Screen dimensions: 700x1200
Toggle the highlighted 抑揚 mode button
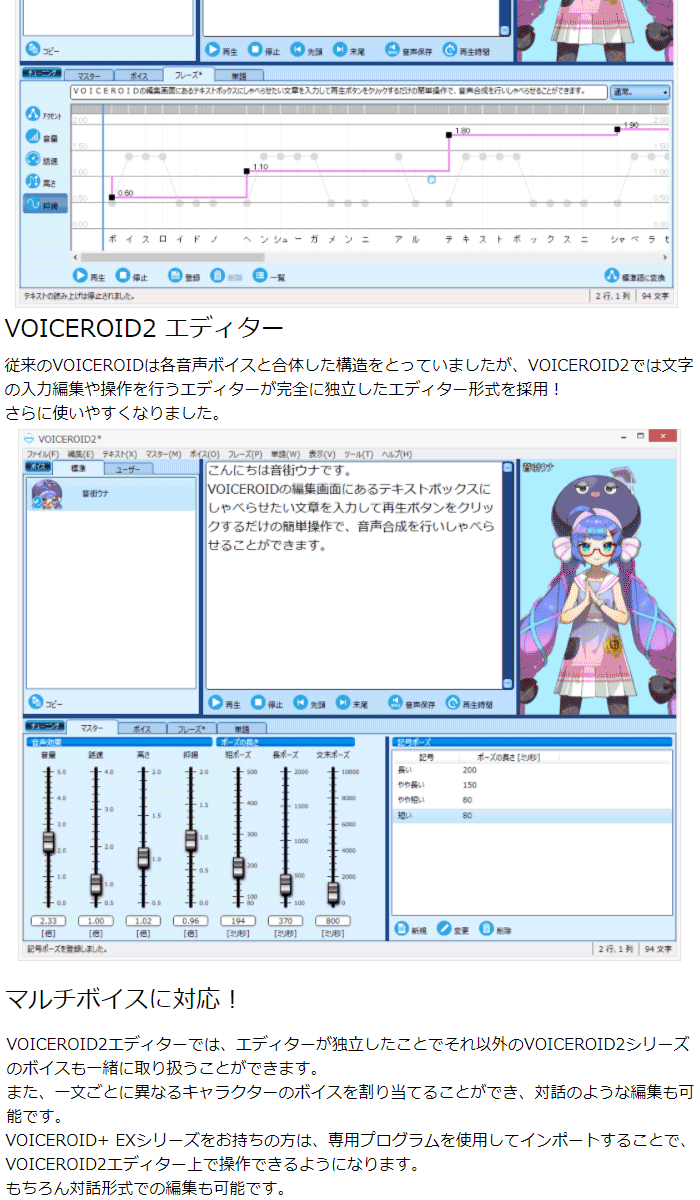(45, 204)
